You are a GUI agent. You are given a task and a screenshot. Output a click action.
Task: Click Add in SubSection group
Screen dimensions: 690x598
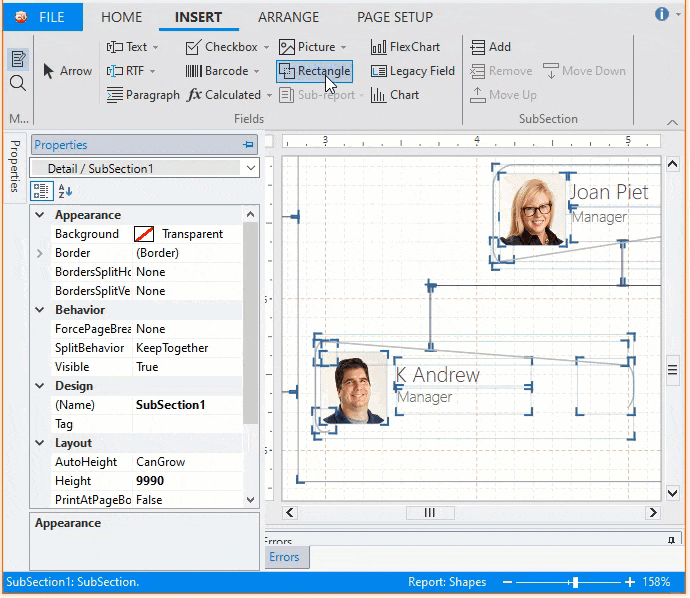(490, 47)
